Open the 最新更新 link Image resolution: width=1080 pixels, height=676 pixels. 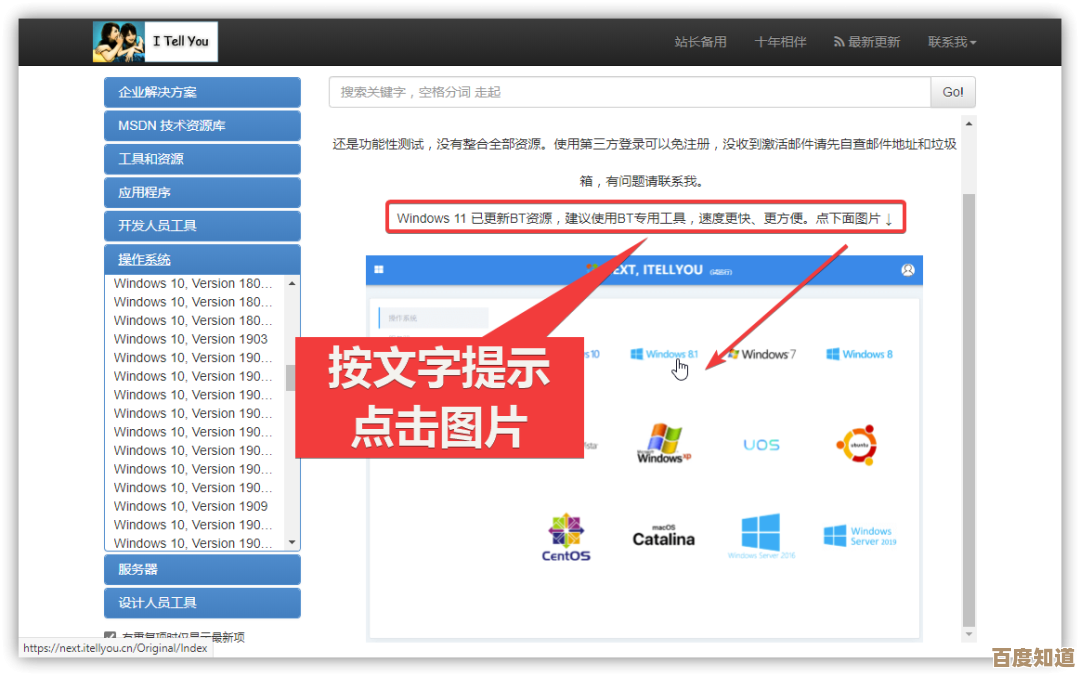coord(866,42)
